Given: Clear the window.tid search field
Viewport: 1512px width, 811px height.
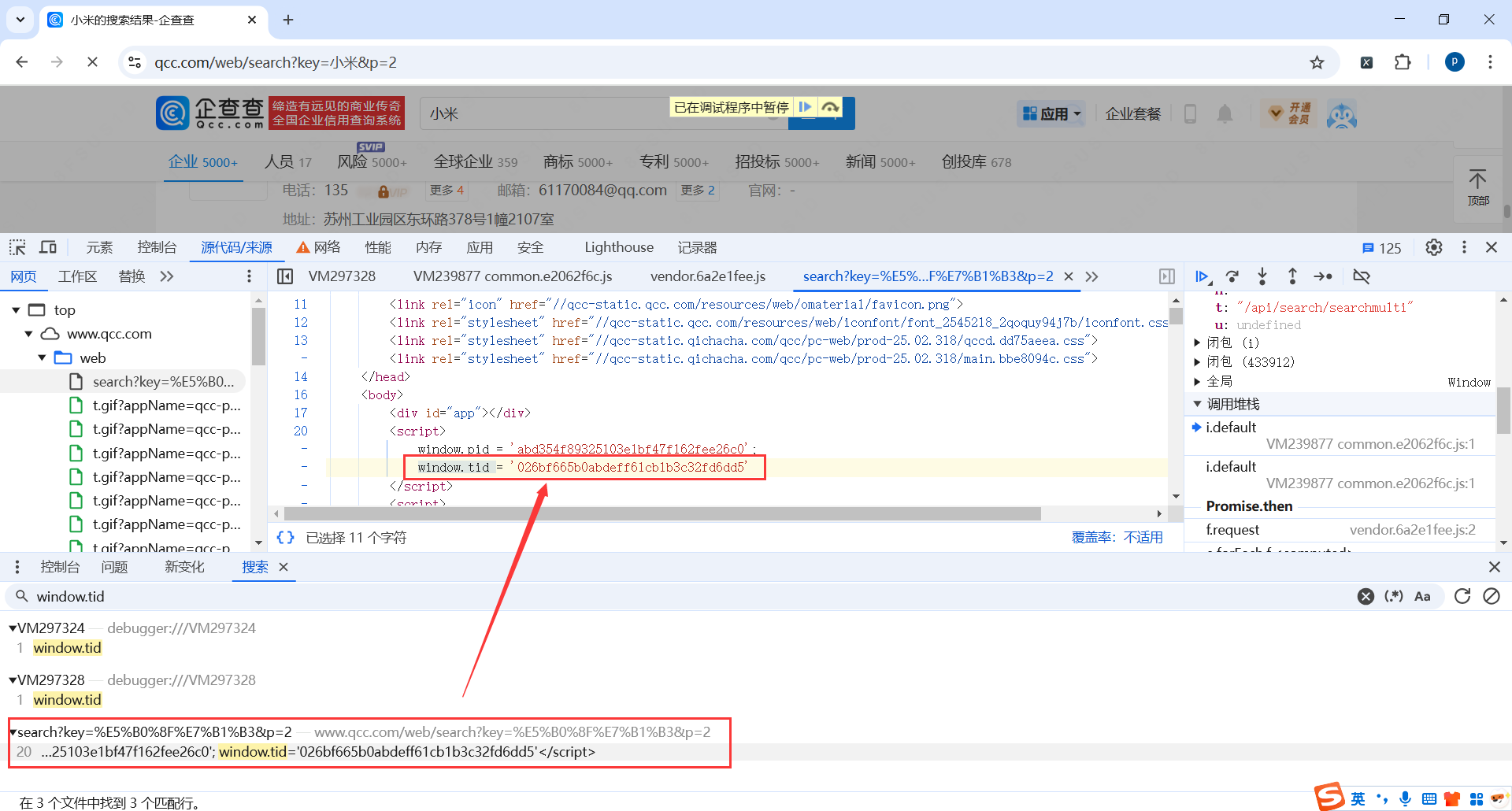Looking at the screenshot, I should coord(1366,596).
